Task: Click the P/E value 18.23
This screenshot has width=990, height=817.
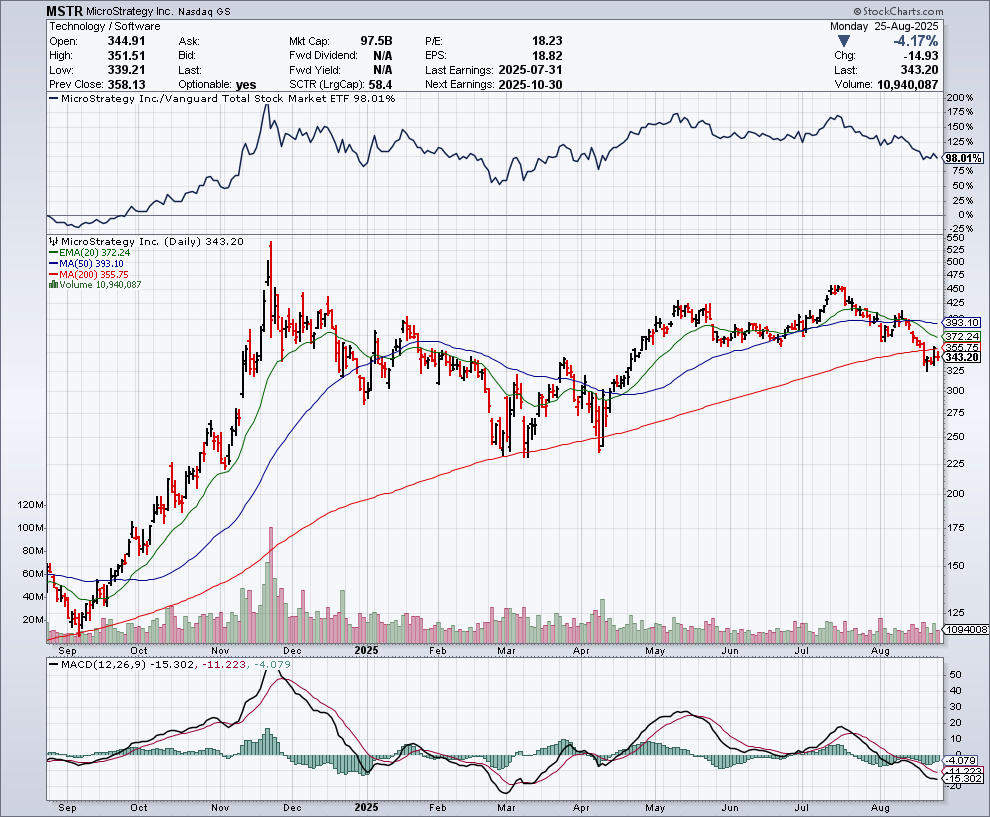Action: click(547, 41)
